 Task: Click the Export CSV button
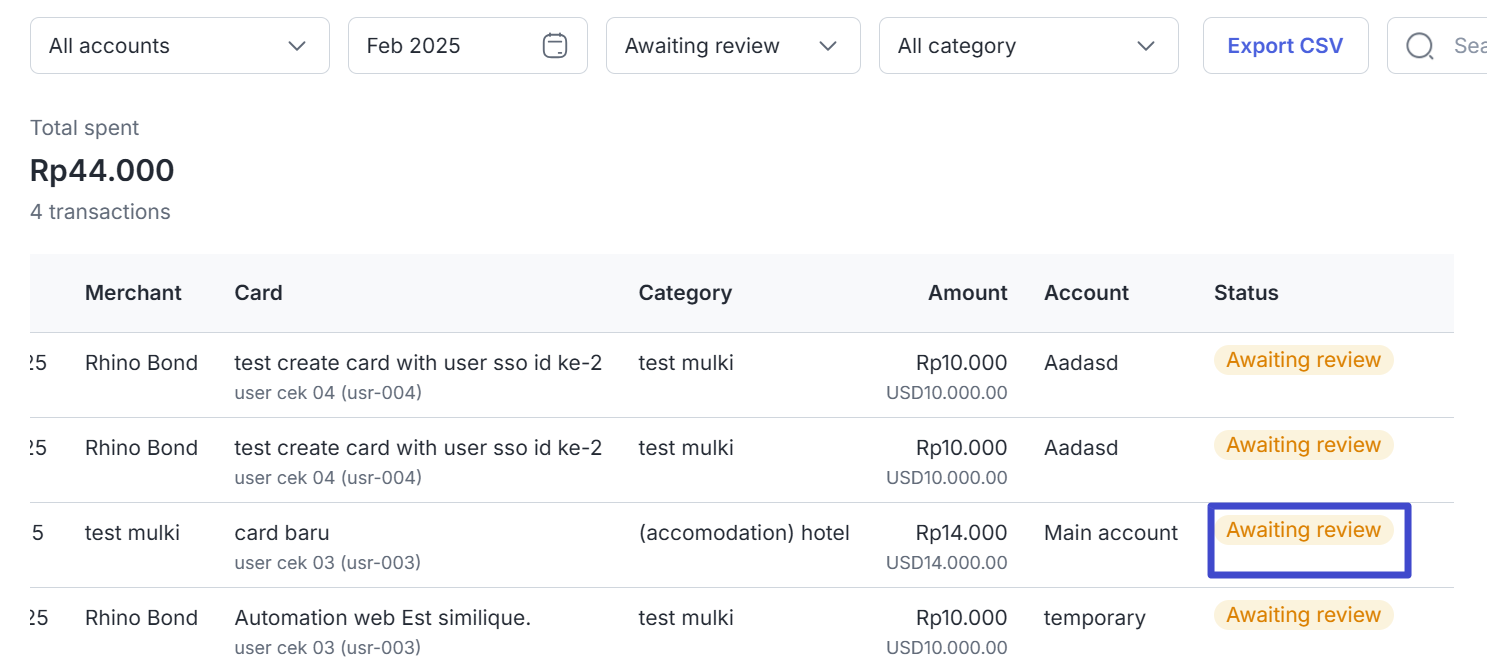tap(1285, 46)
